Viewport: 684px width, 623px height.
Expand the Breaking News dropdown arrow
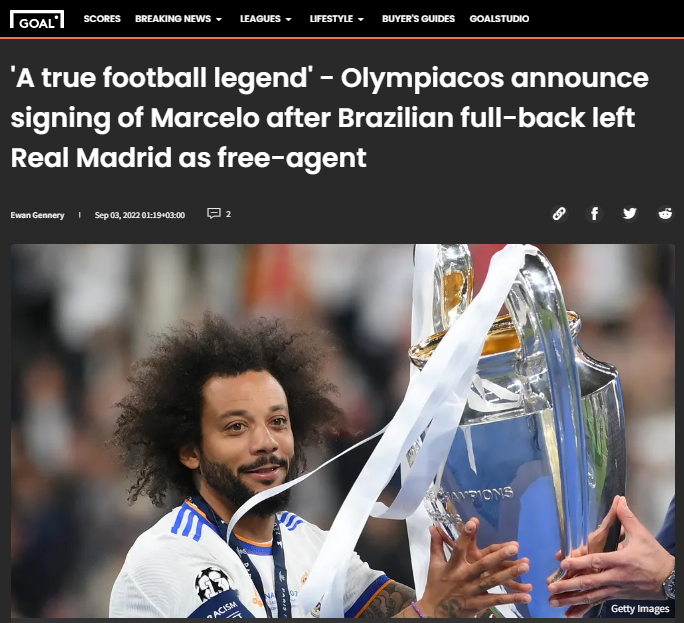point(219,19)
